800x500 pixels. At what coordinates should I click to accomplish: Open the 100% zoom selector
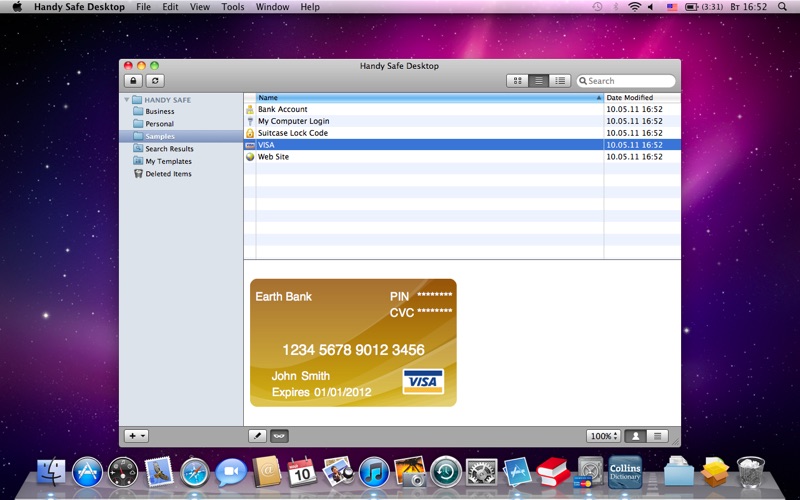pos(604,436)
